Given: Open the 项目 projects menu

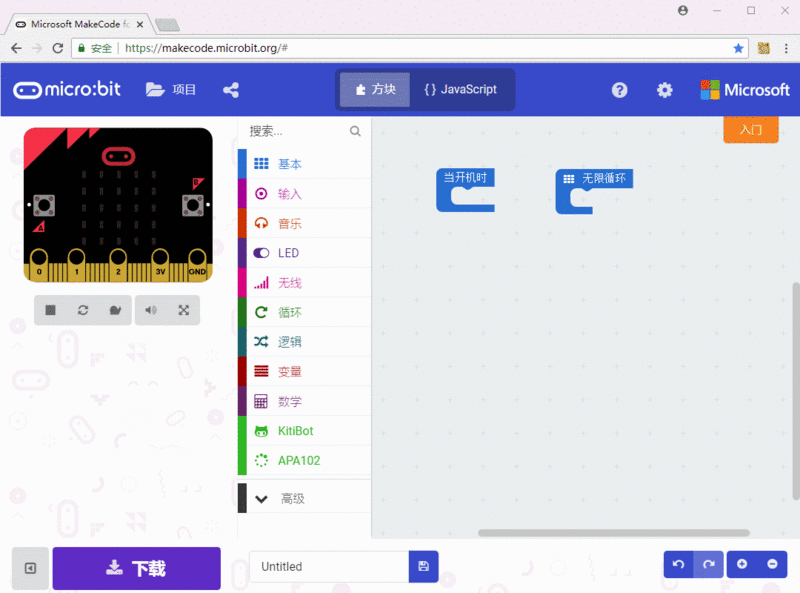Looking at the screenshot, I should tap(170, 90).
